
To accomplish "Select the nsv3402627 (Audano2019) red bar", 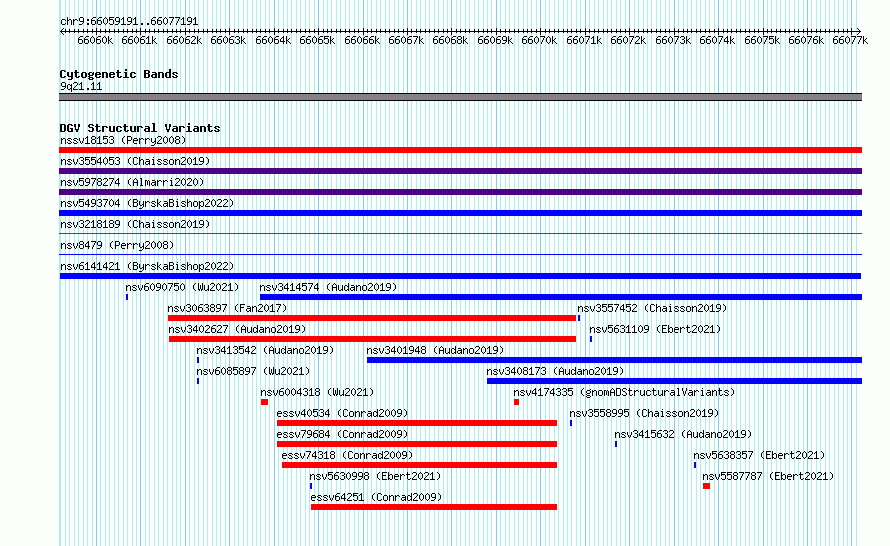I will [372, 339].
